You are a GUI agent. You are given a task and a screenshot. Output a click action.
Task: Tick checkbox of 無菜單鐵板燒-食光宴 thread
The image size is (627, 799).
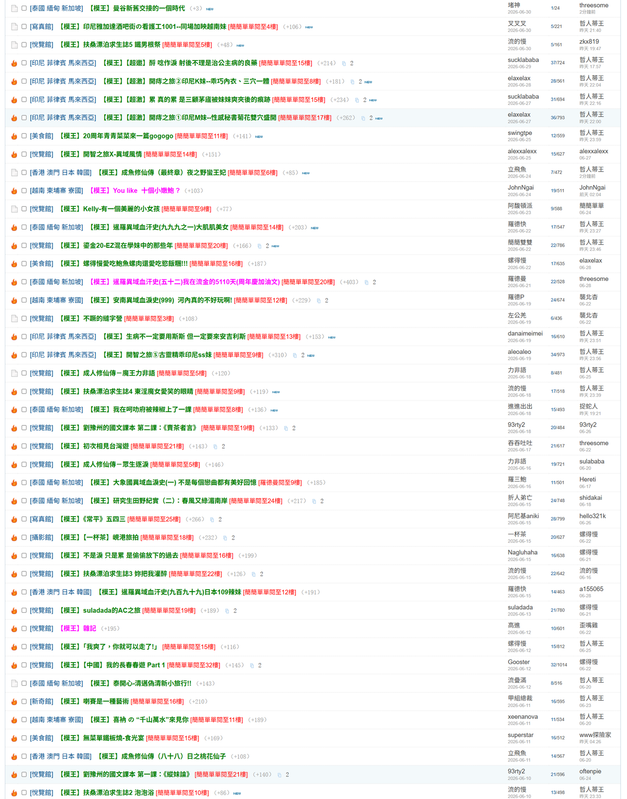[24, 738]
